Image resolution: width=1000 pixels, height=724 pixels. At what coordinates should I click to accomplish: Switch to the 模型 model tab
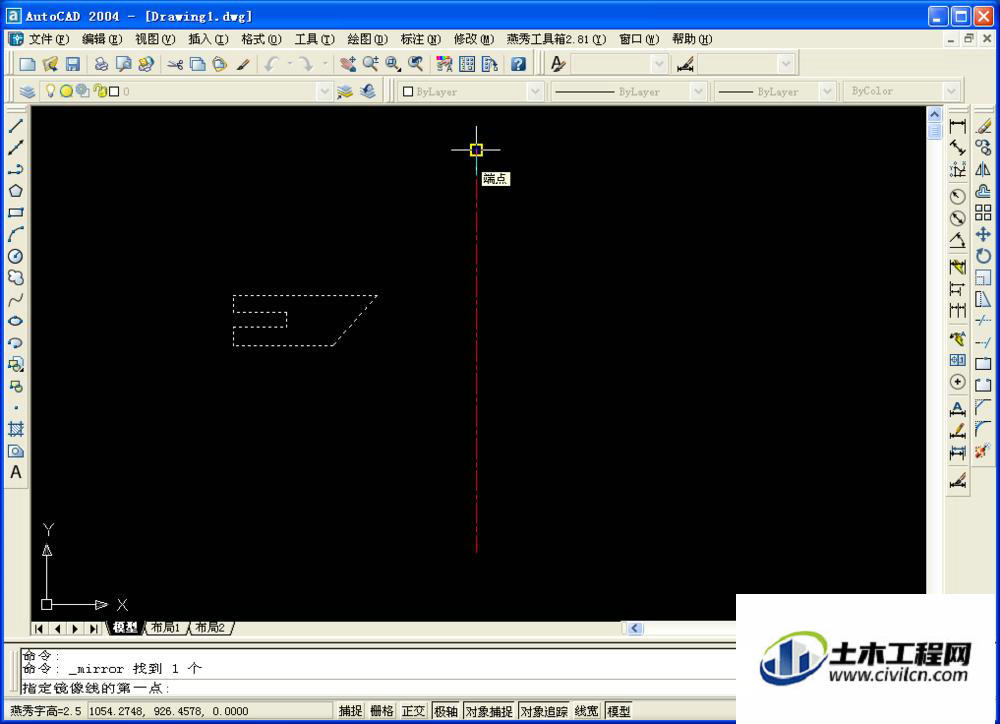(124, 628)
